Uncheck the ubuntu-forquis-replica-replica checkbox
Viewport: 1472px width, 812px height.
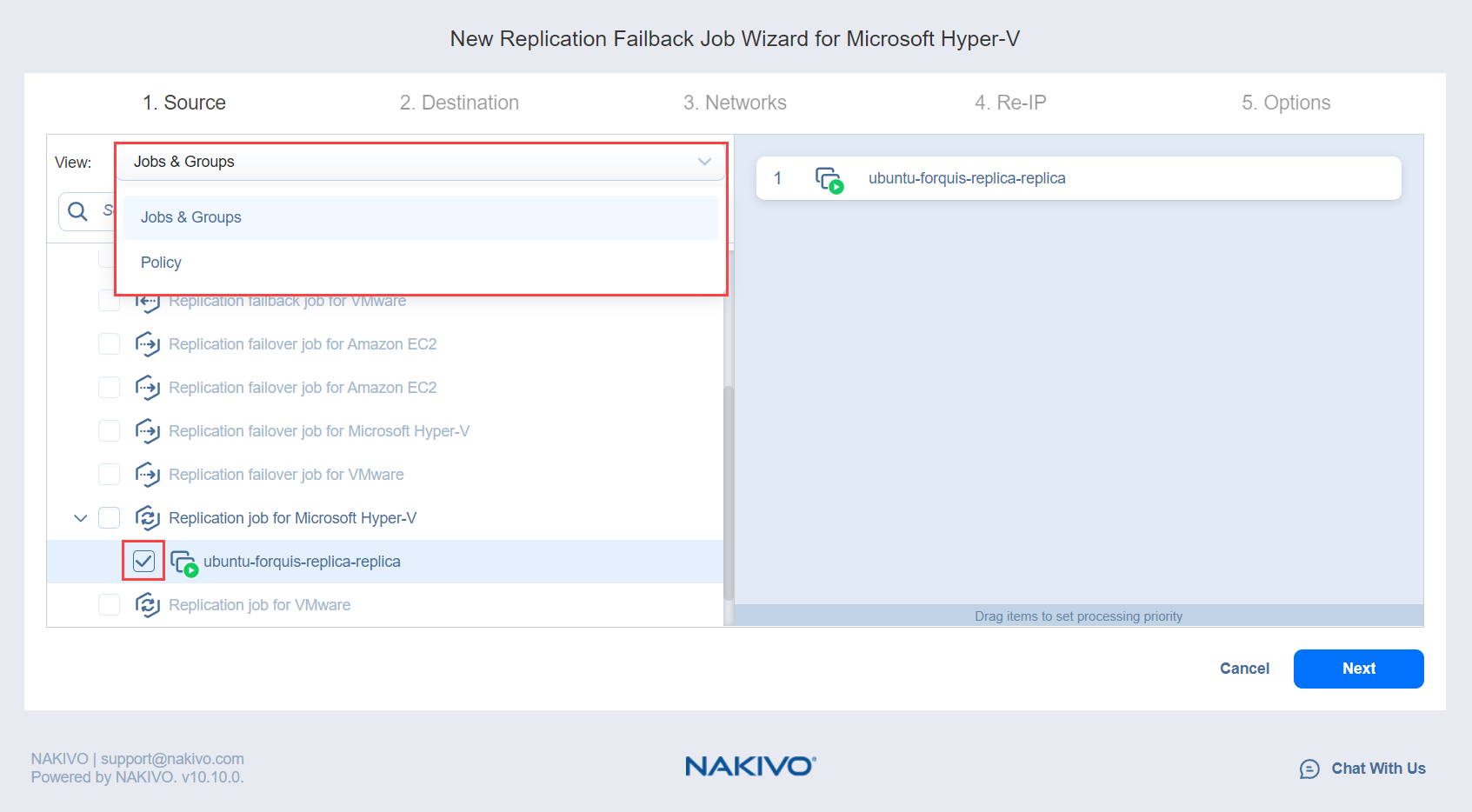click(x=143, y=562)
